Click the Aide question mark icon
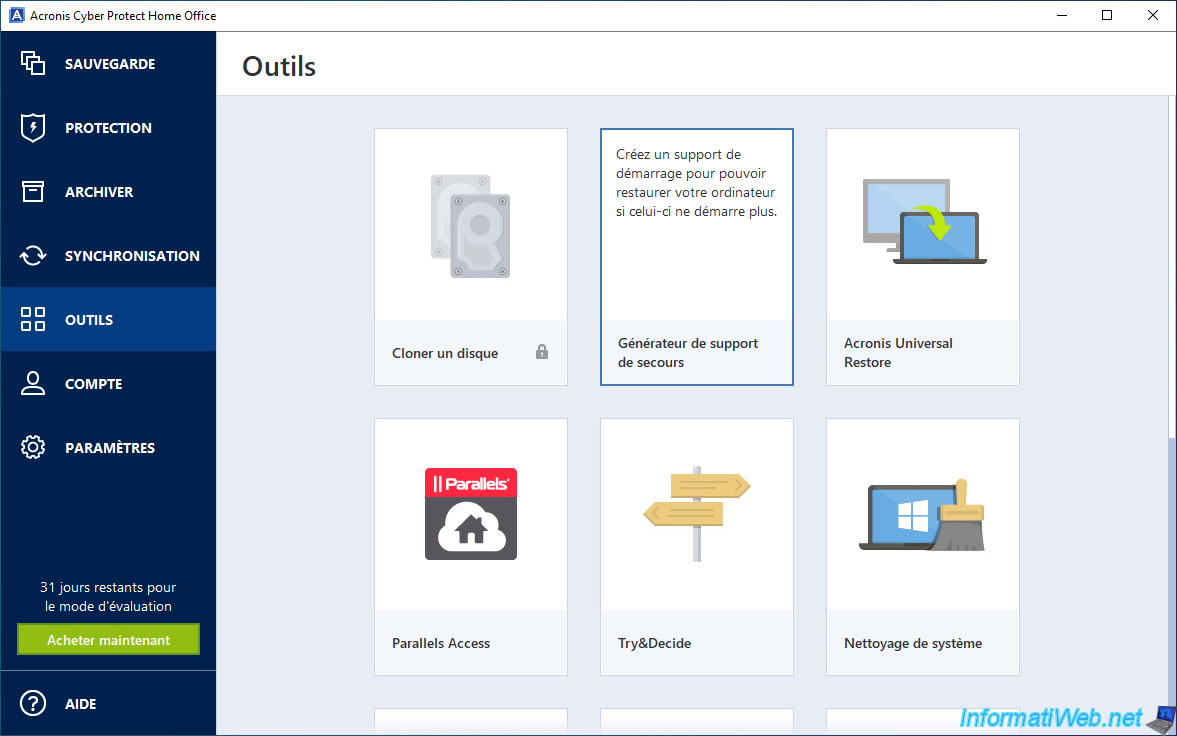Viewport: 1177px width, 736px height. tap(33, 704)
